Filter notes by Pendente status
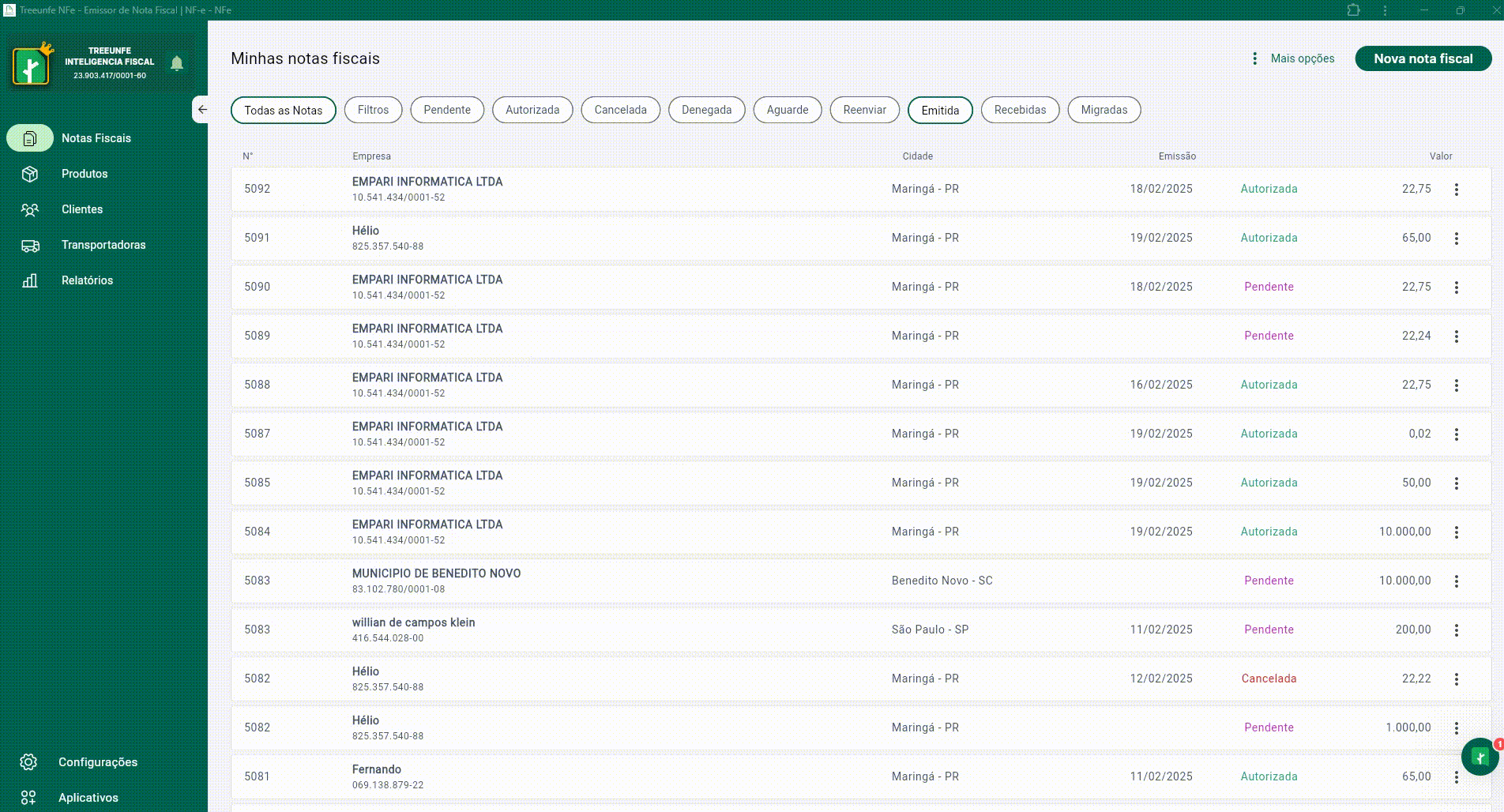The image size is (1504, 812). [446, 110]
